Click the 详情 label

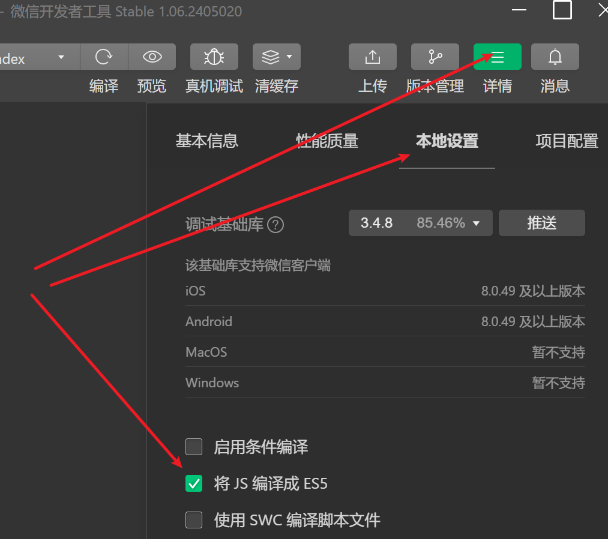tap(497, 86)
